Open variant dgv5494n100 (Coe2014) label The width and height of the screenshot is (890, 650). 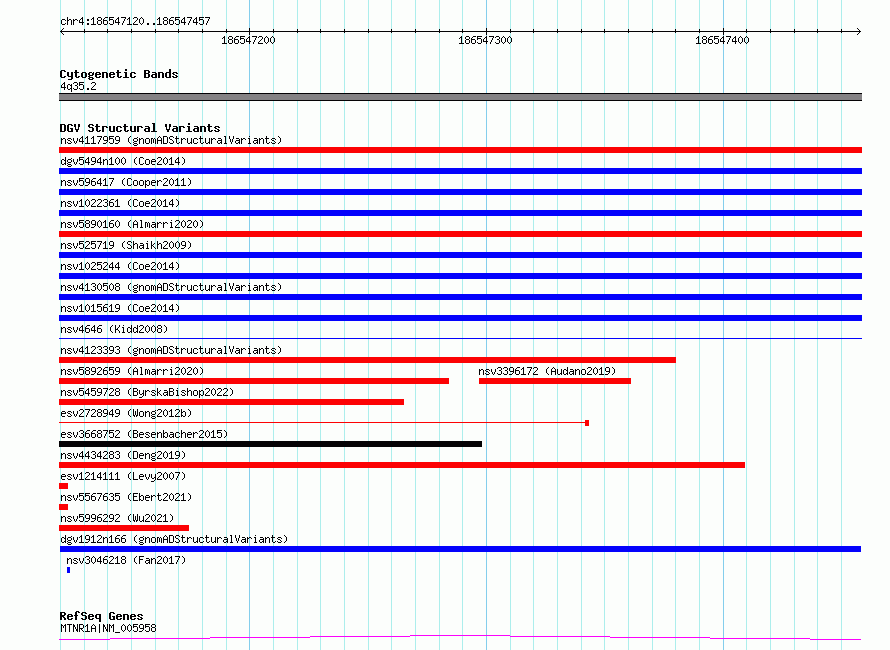click(x=123, y=161)
